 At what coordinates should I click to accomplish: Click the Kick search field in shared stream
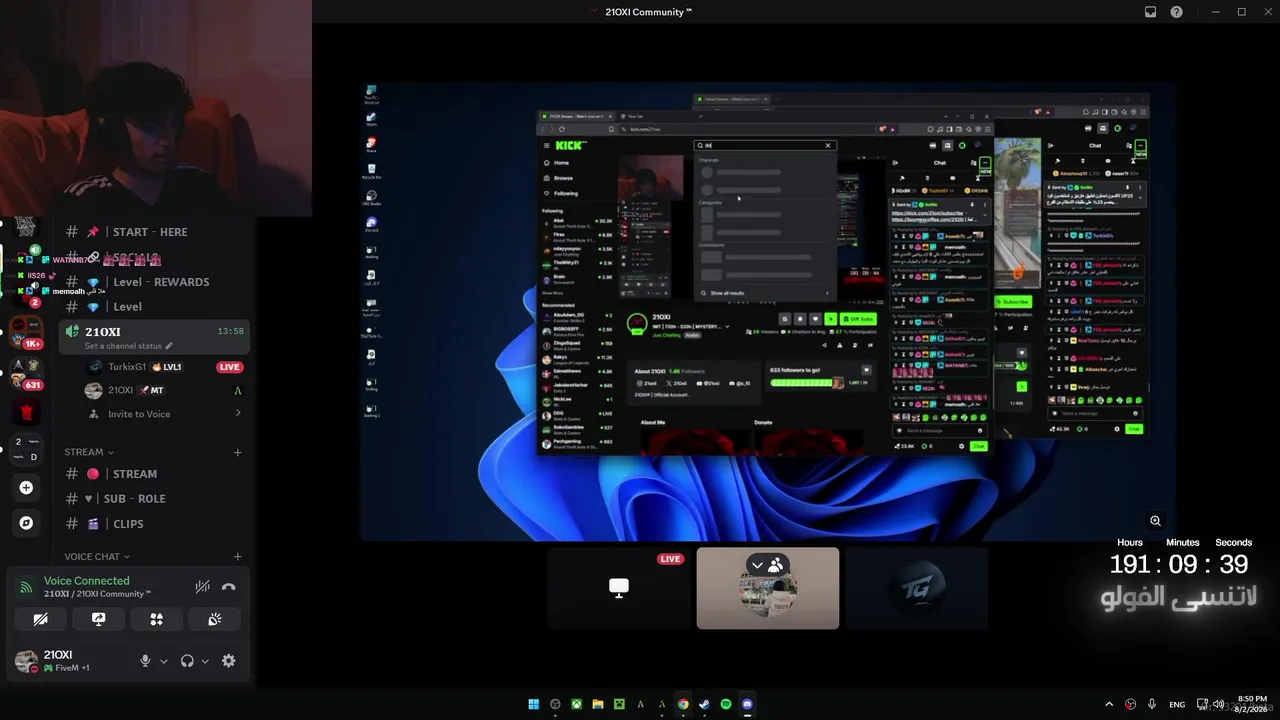click(x=764, y=145)
